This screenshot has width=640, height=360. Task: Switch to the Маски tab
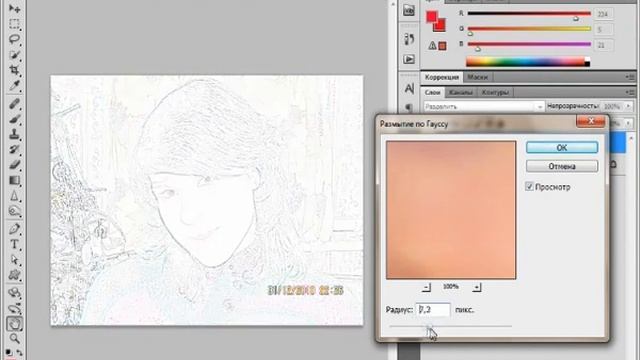pyautogui.click(x=477, y=77)
